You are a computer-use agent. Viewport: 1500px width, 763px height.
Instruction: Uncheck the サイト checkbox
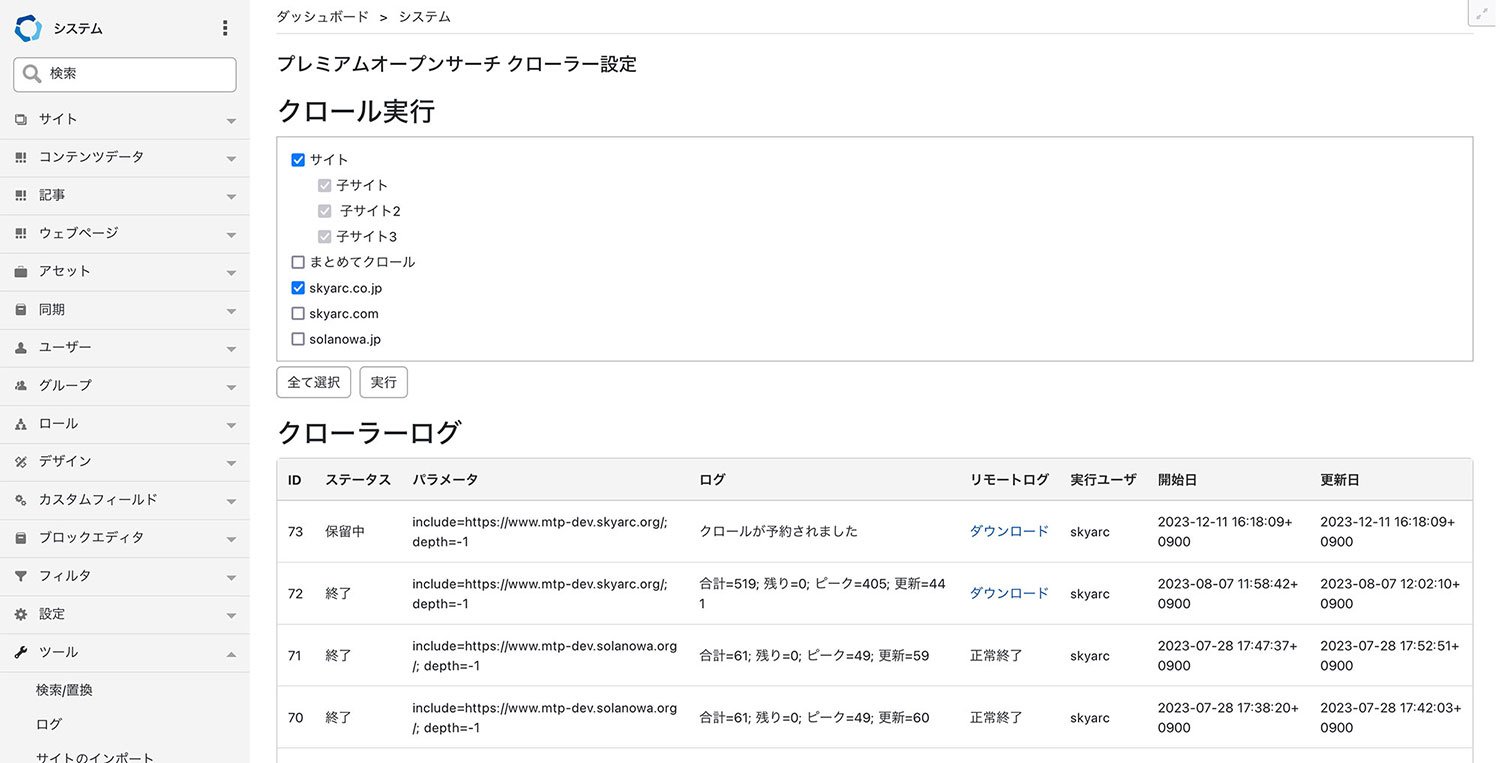point(298,160)
